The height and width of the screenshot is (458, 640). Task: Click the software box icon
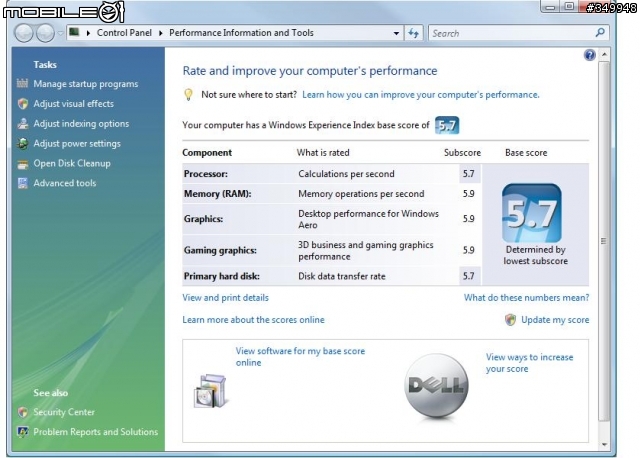pos(210,391)
